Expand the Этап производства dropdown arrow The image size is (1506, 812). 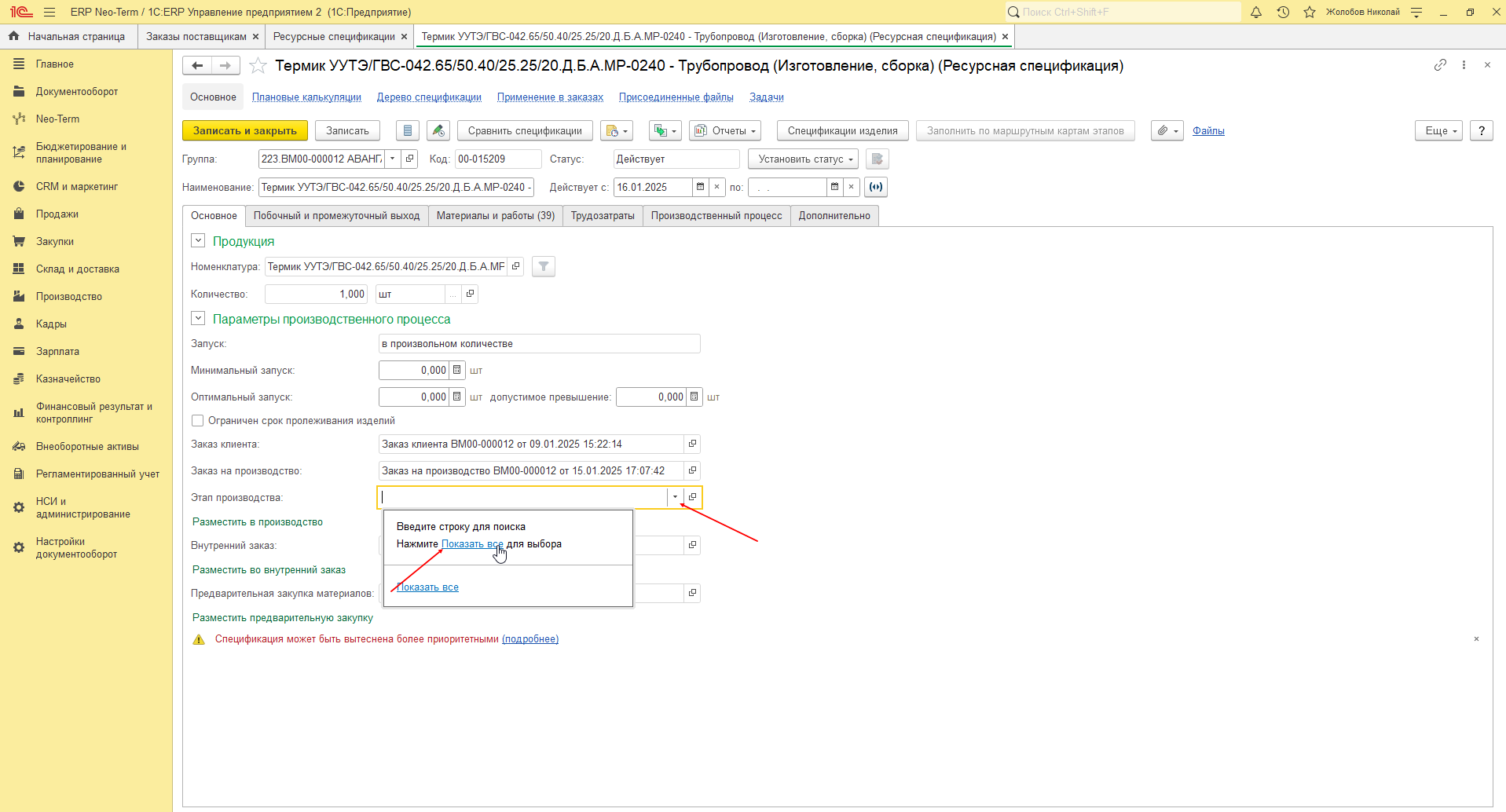[x=675, y=497]
